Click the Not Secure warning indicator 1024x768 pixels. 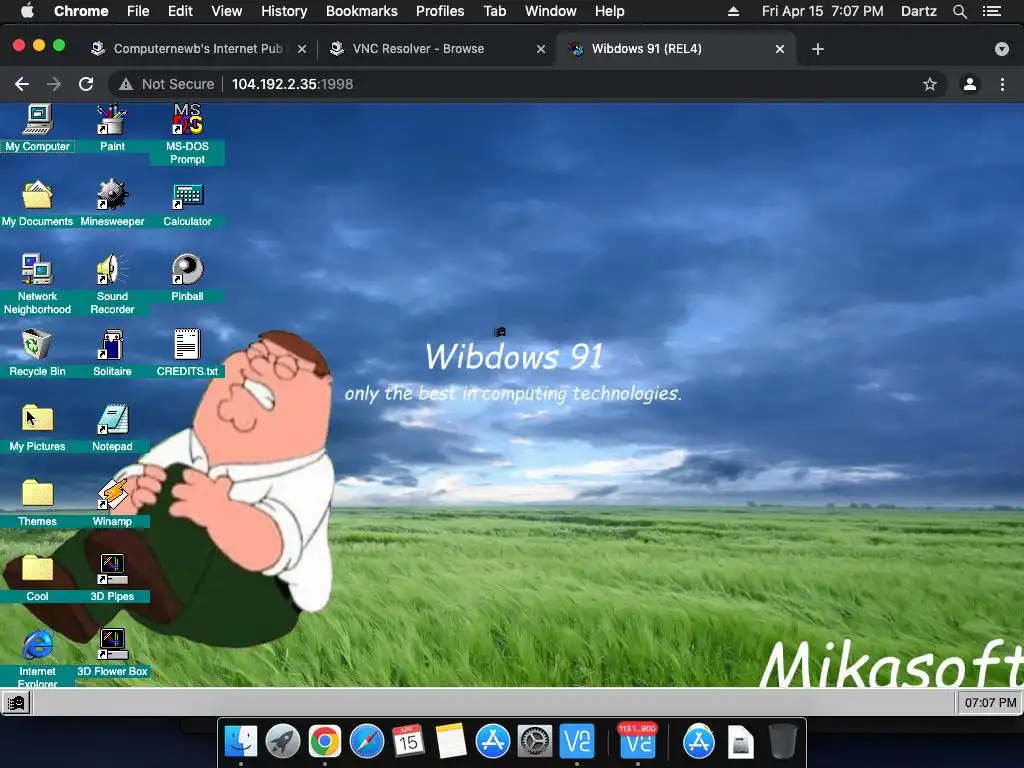(x=167, y=84)
